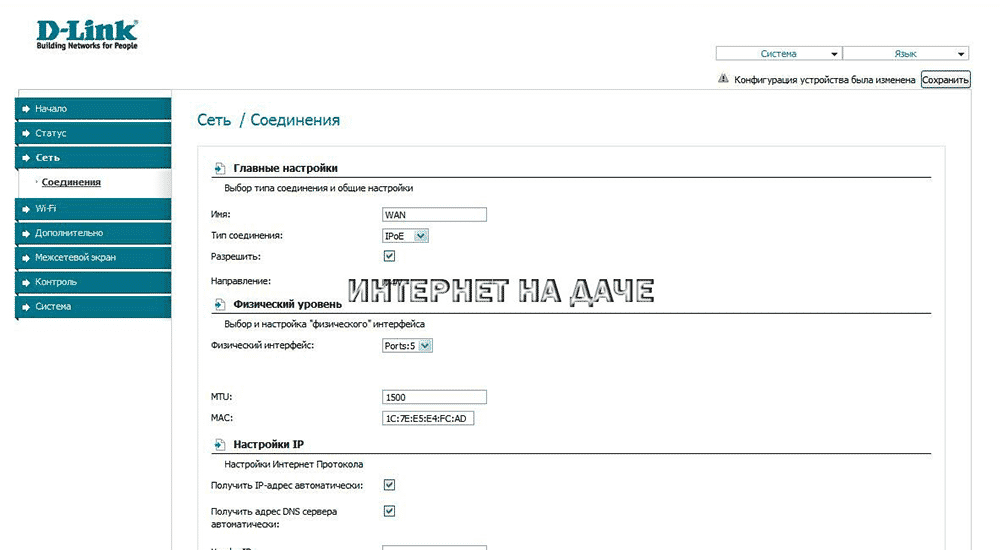1000x550 pixels.
Task: Click arrow icon beside Wi-Fi menu item
Action: 26,208
